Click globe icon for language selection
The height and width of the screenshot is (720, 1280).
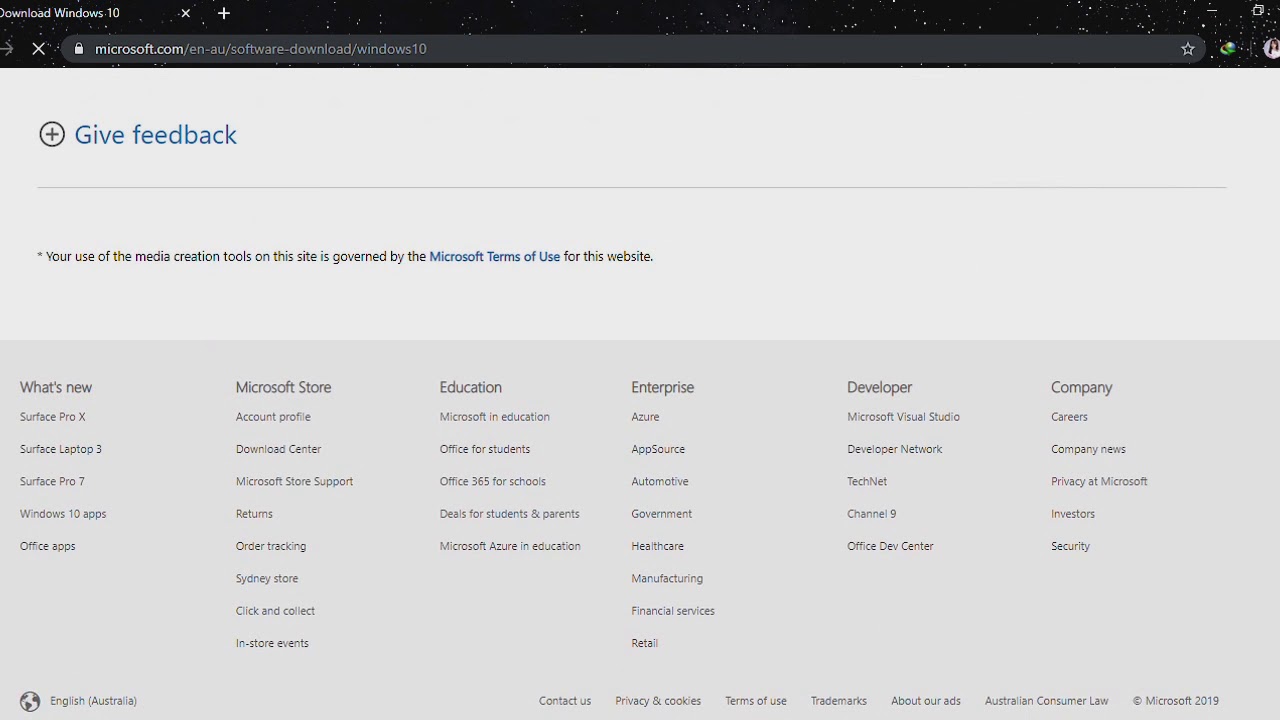[30, 701]
